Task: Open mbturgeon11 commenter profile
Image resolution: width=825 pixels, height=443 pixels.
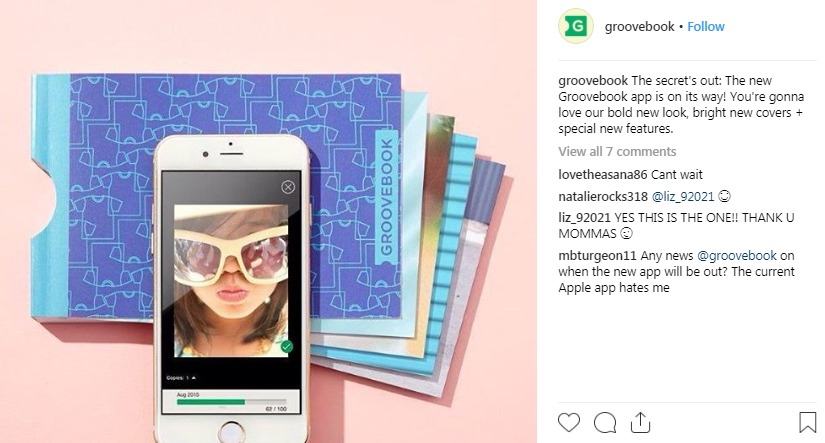Action: click(597, 256)
